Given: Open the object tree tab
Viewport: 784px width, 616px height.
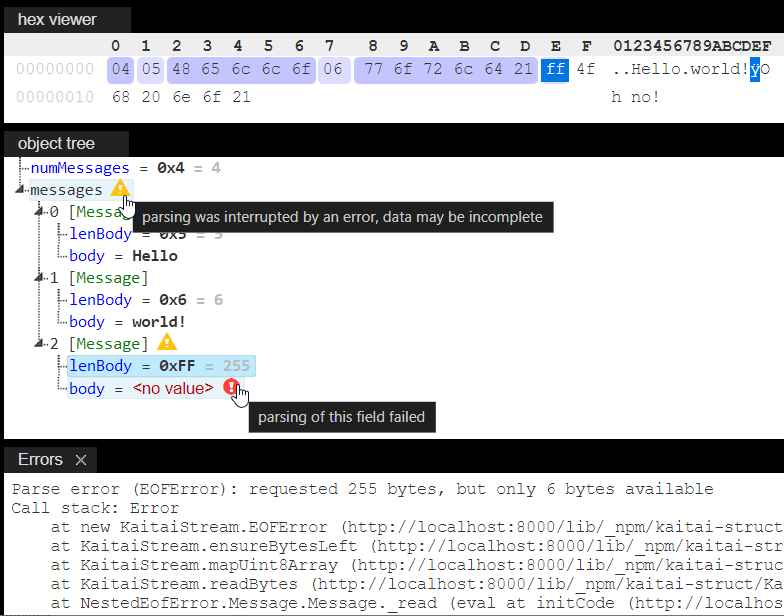Looking at the screenshot, I should click(x=57, y=144).
